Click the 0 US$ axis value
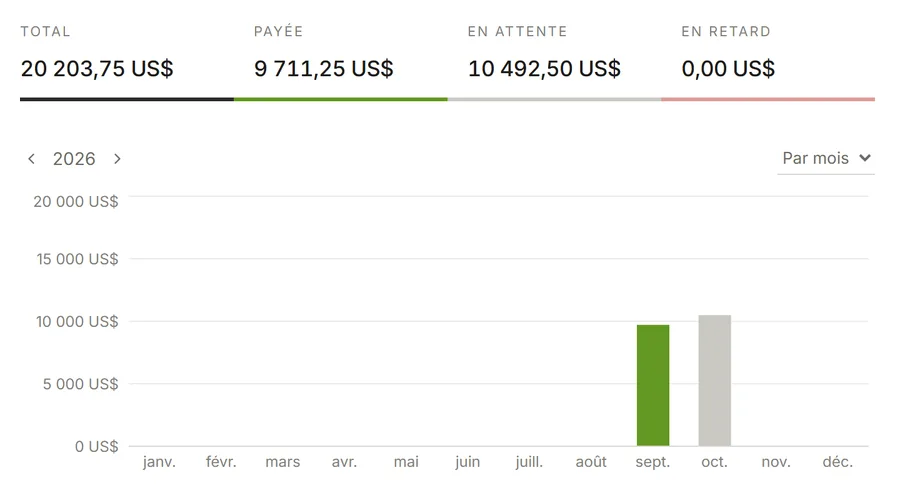This screenshot has height=500, width=900. click(x=96, y=447)
